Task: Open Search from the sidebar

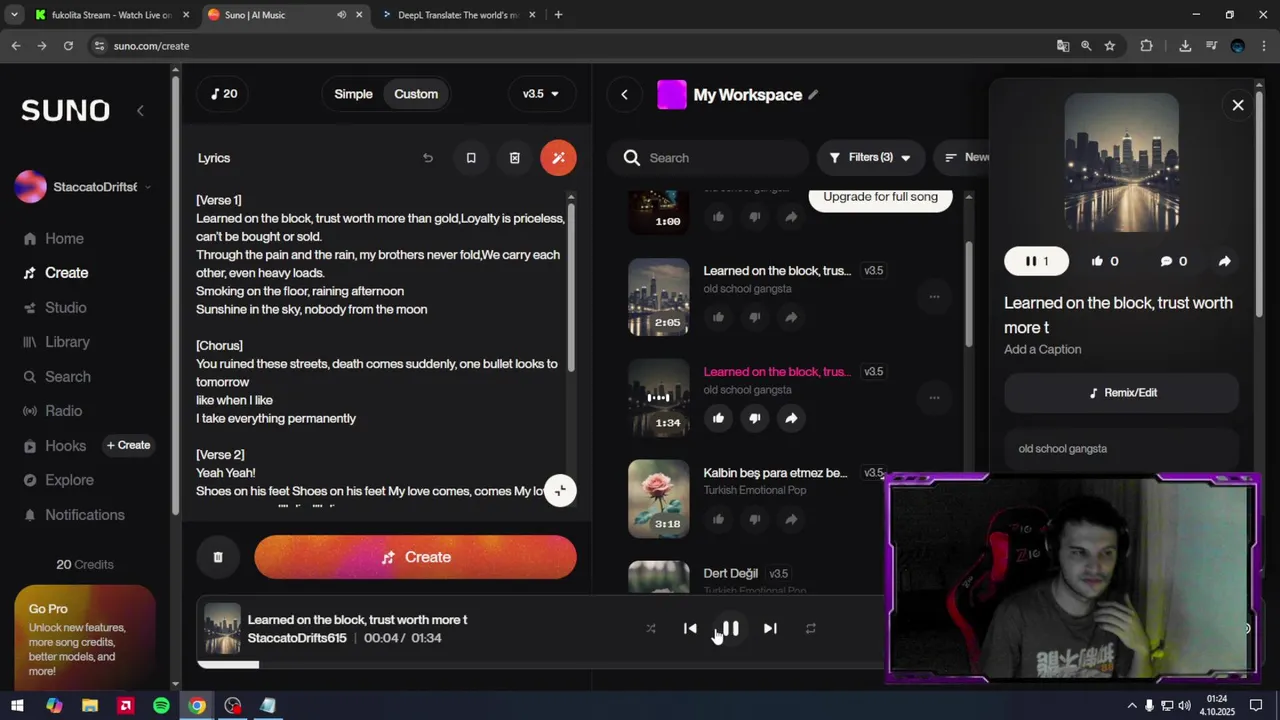Action: [57, 377]
